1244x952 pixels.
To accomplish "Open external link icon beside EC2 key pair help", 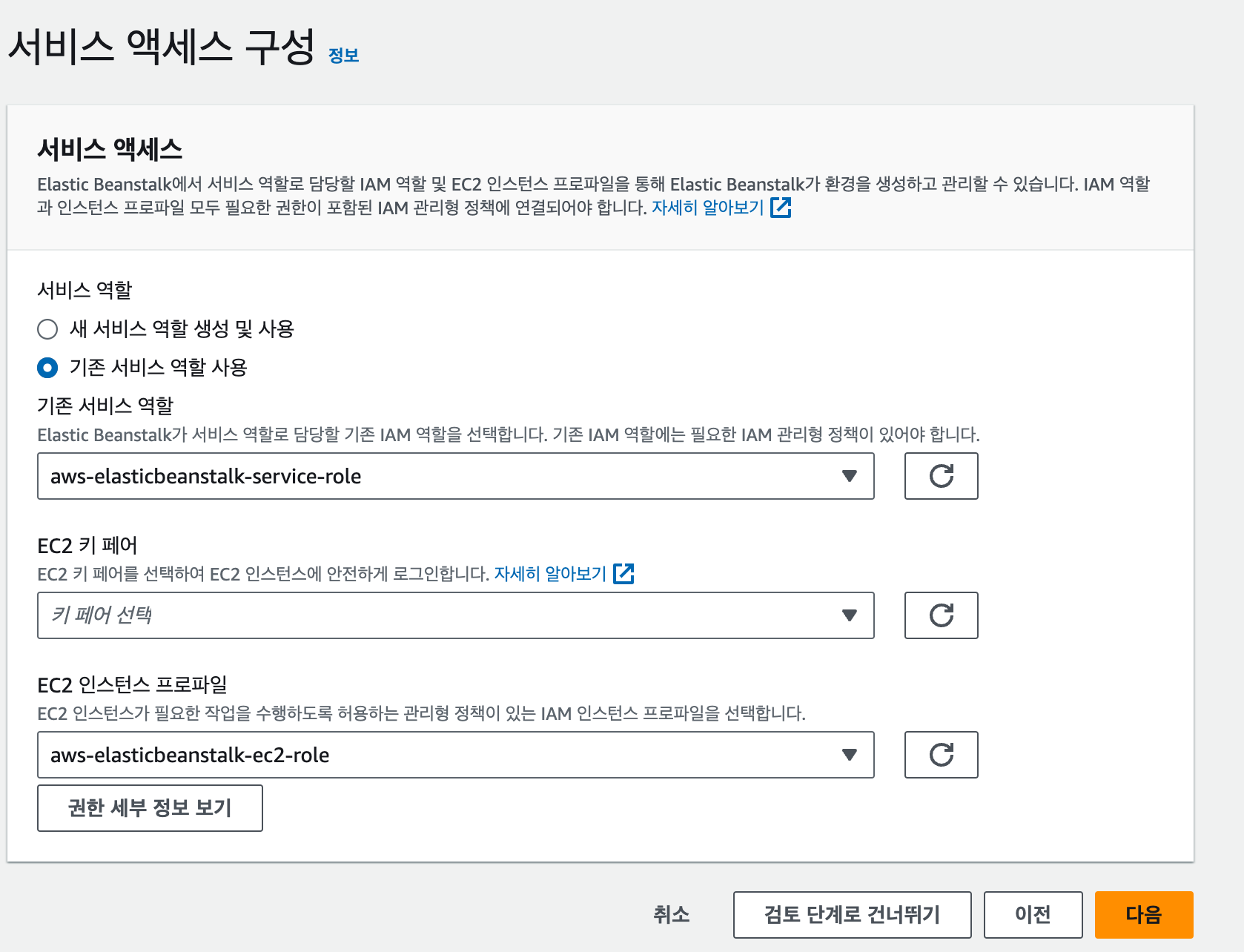I will point(623,574).
